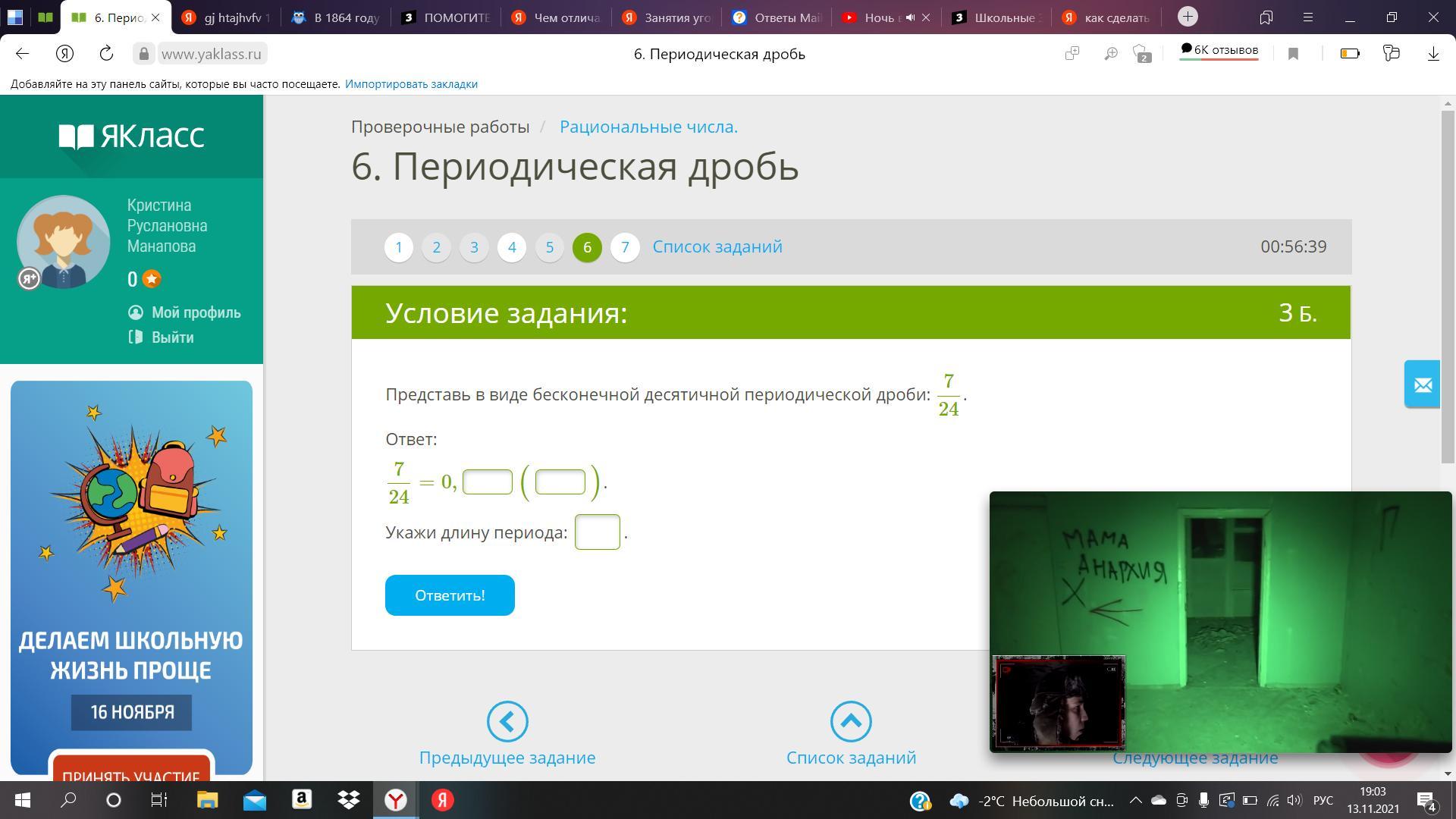Viewport: 1456px width, 819px height.
Task: Click the input field inside parentheses
Action: (x=560, y=482)
